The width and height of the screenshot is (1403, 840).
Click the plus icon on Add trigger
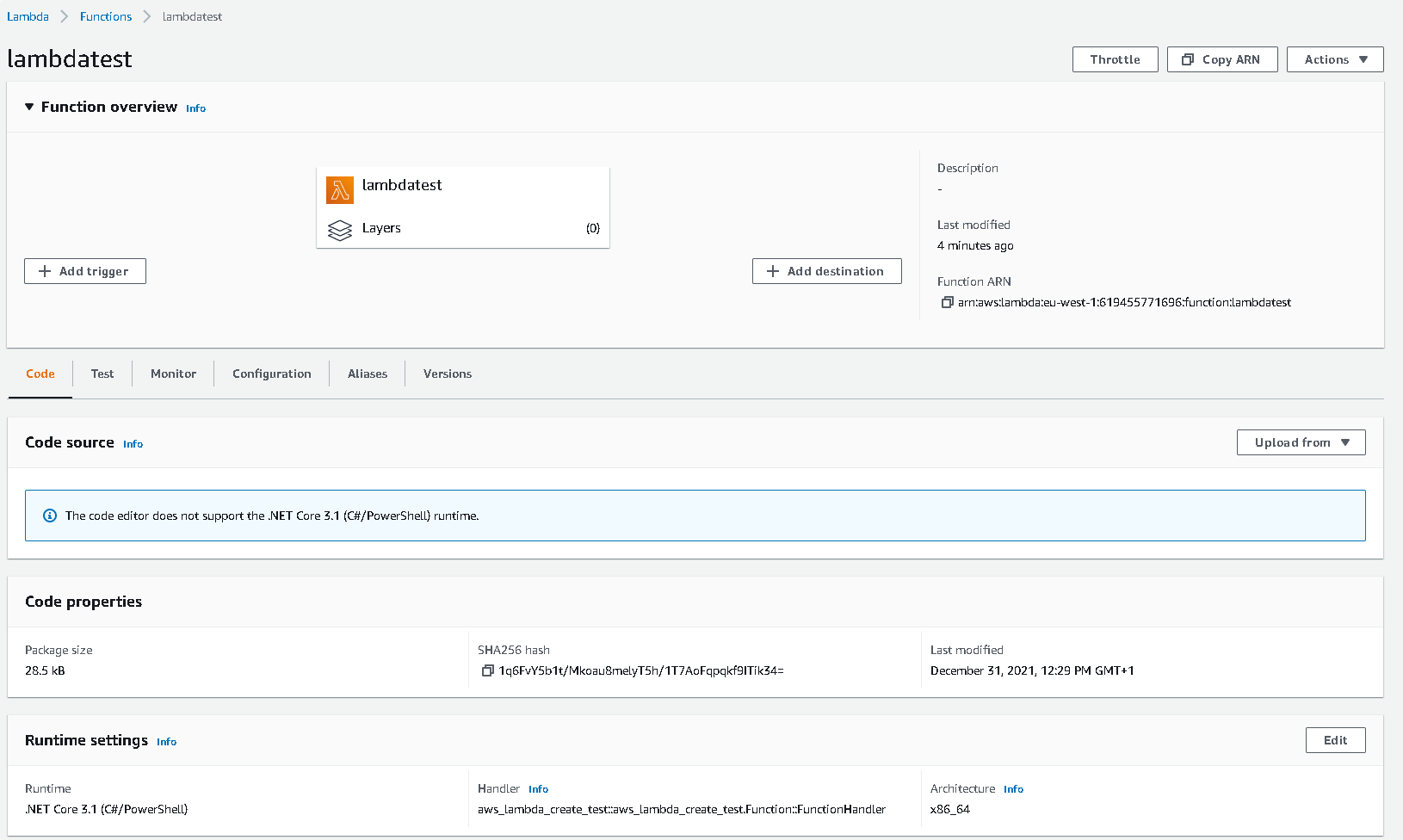[44, 270]
